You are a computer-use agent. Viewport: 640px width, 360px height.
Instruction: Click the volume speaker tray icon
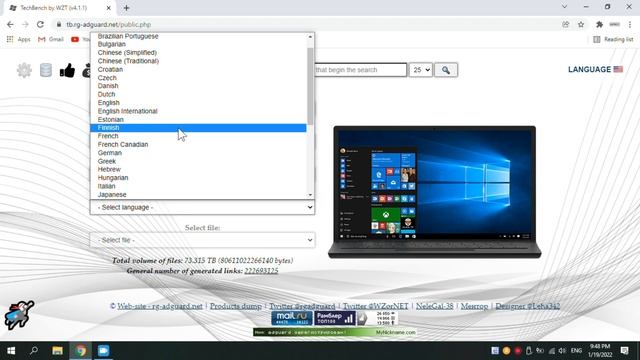562,351
